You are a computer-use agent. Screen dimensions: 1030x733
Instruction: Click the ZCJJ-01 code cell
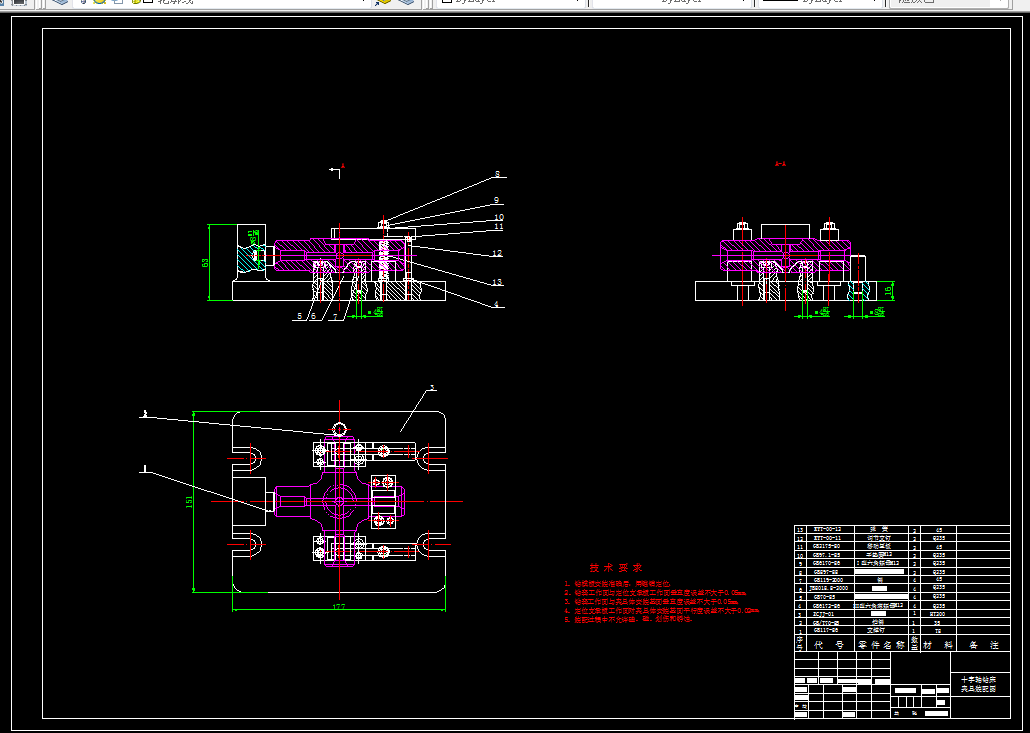coord(825,613)
